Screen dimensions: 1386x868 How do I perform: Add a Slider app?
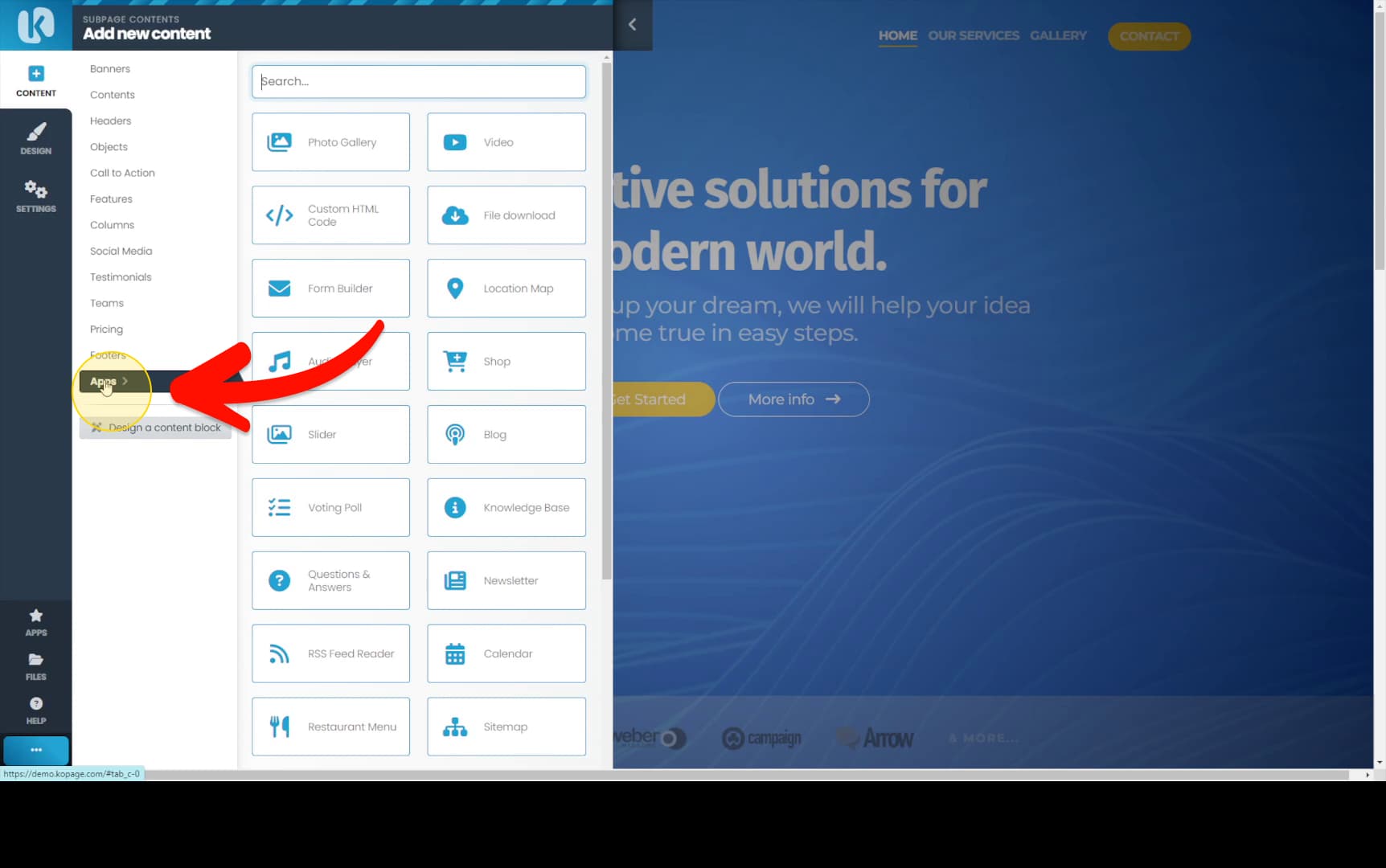pos(330,435)
